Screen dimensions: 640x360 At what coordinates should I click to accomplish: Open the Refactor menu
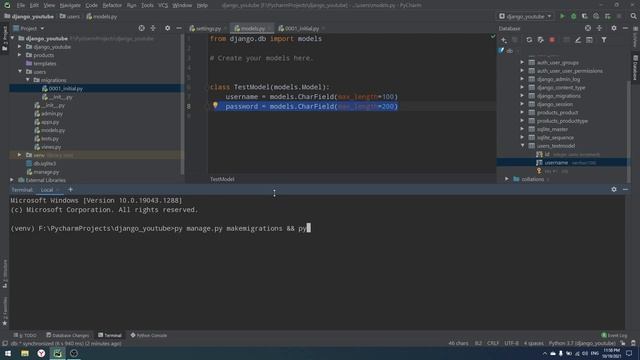[112, 5]
